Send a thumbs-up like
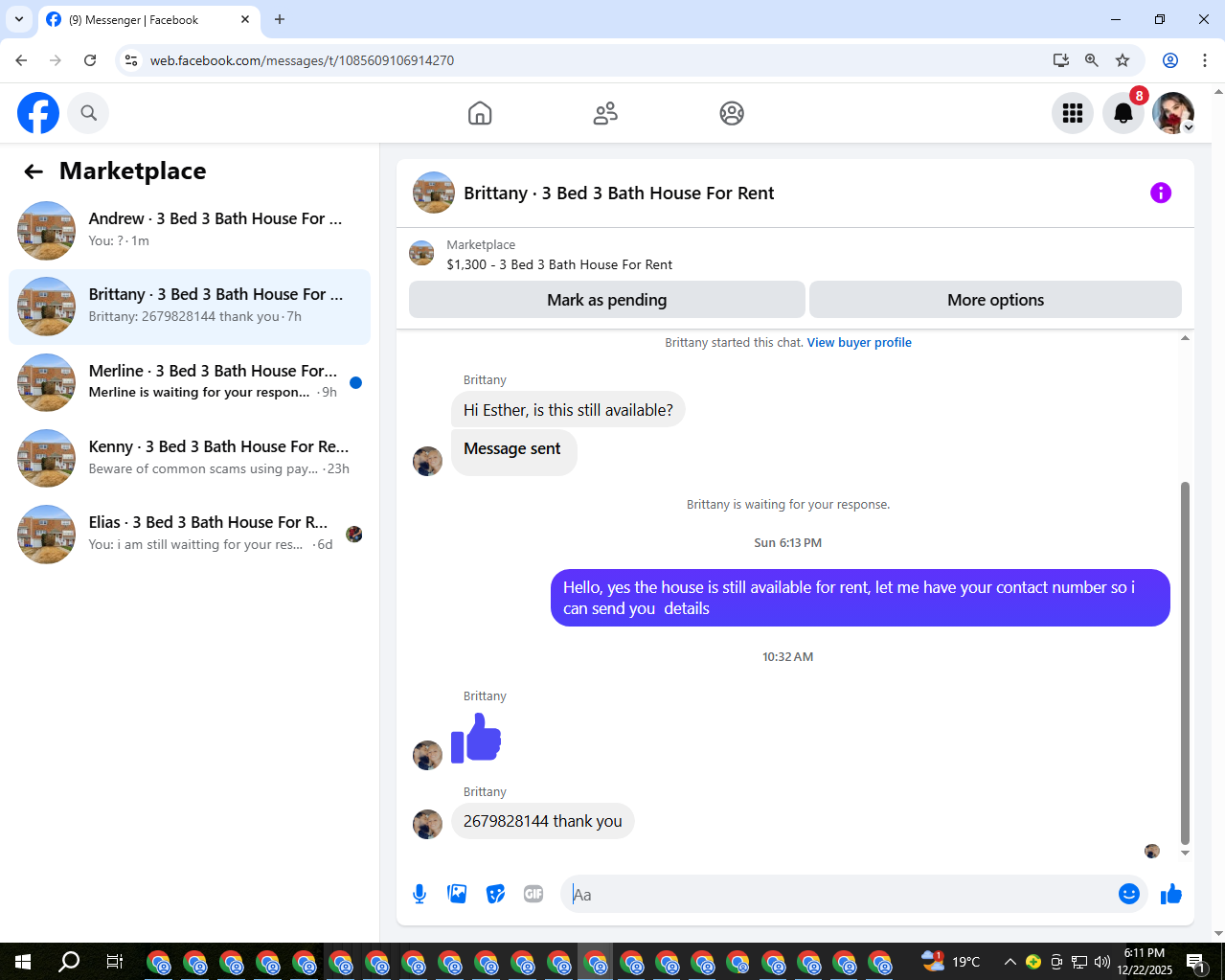The image size is (1225, 980). pyautogui.click(x=1170, y=894)
